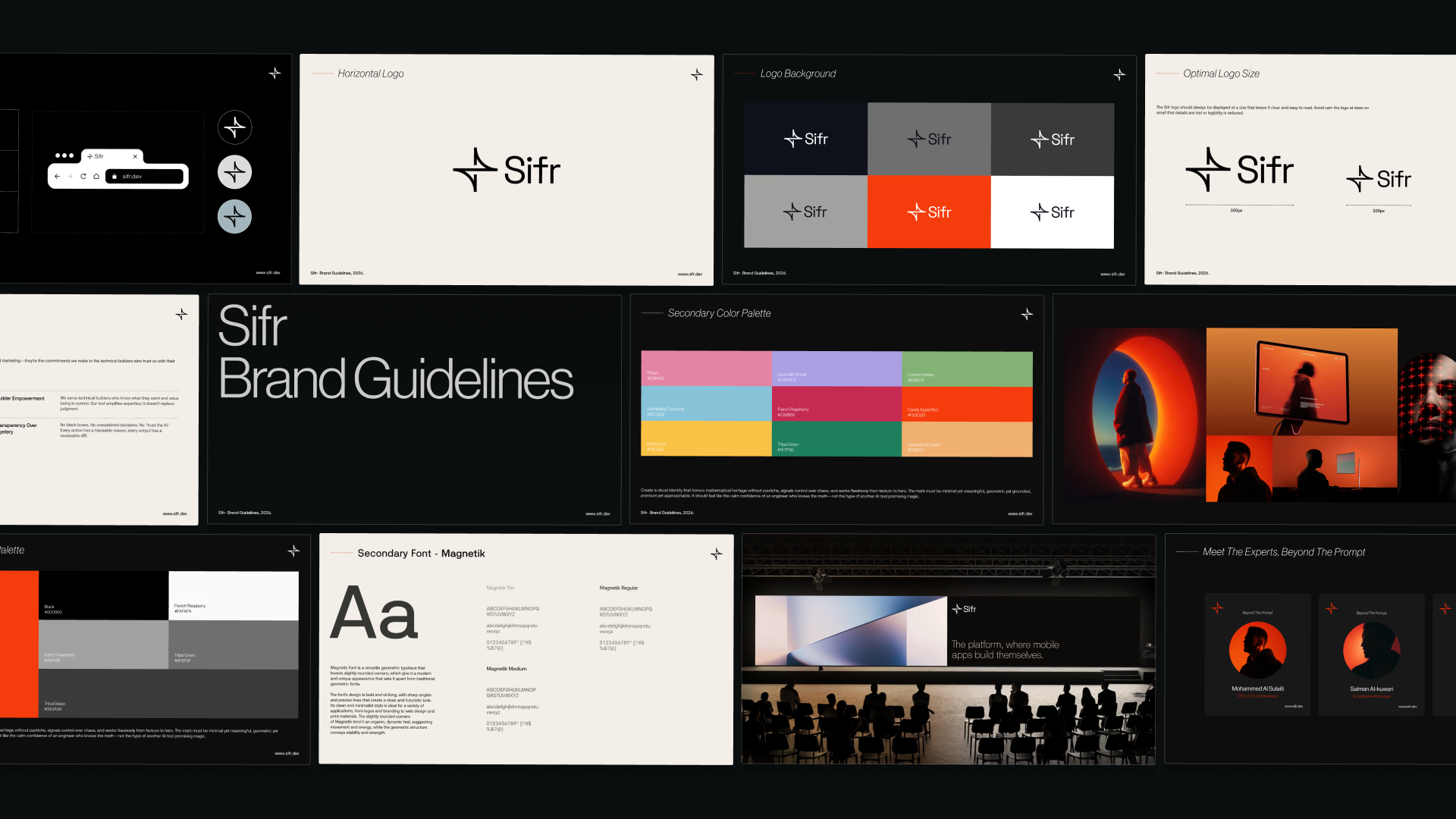The width and height of the screenshot is (1456, 819).
Task: Select the white #FAFAFA swatch
Action: [x=234, y=595]
